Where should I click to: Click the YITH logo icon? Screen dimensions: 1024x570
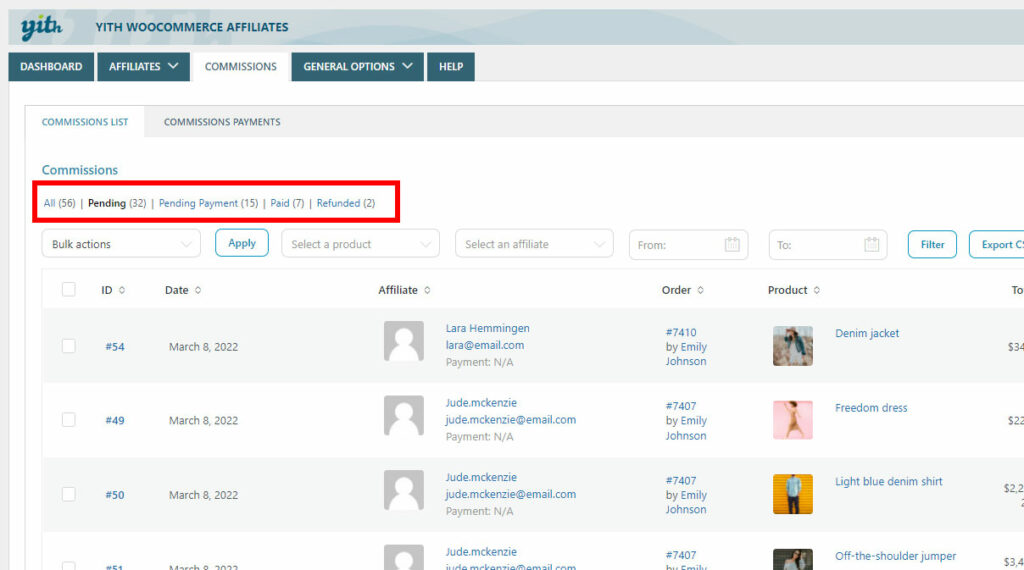[42, 27]
